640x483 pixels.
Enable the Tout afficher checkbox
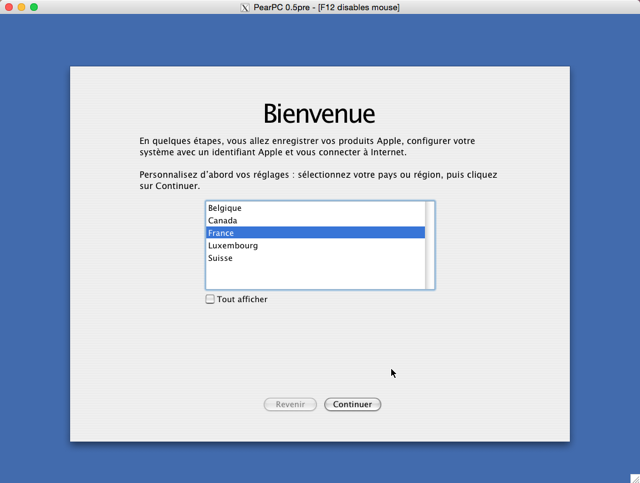coord(210,299)
